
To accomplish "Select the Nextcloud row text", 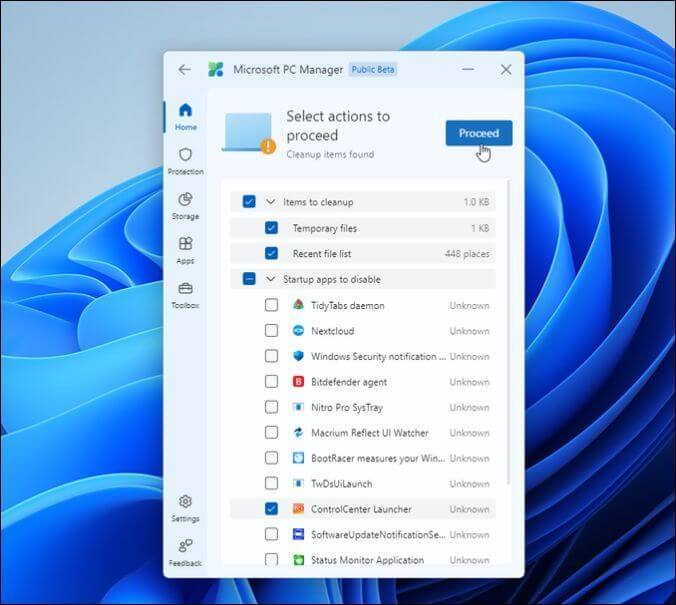I will coord(332,331).
